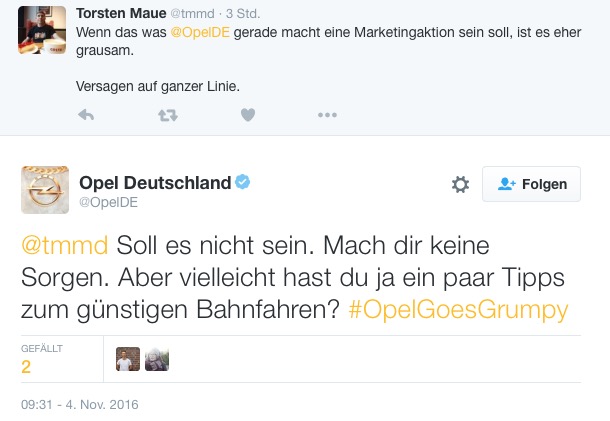The height and width of the screenshot is (421, 610).
Task: Open #OpelGoesGrumpy hashtag
Action: point(459,310)
